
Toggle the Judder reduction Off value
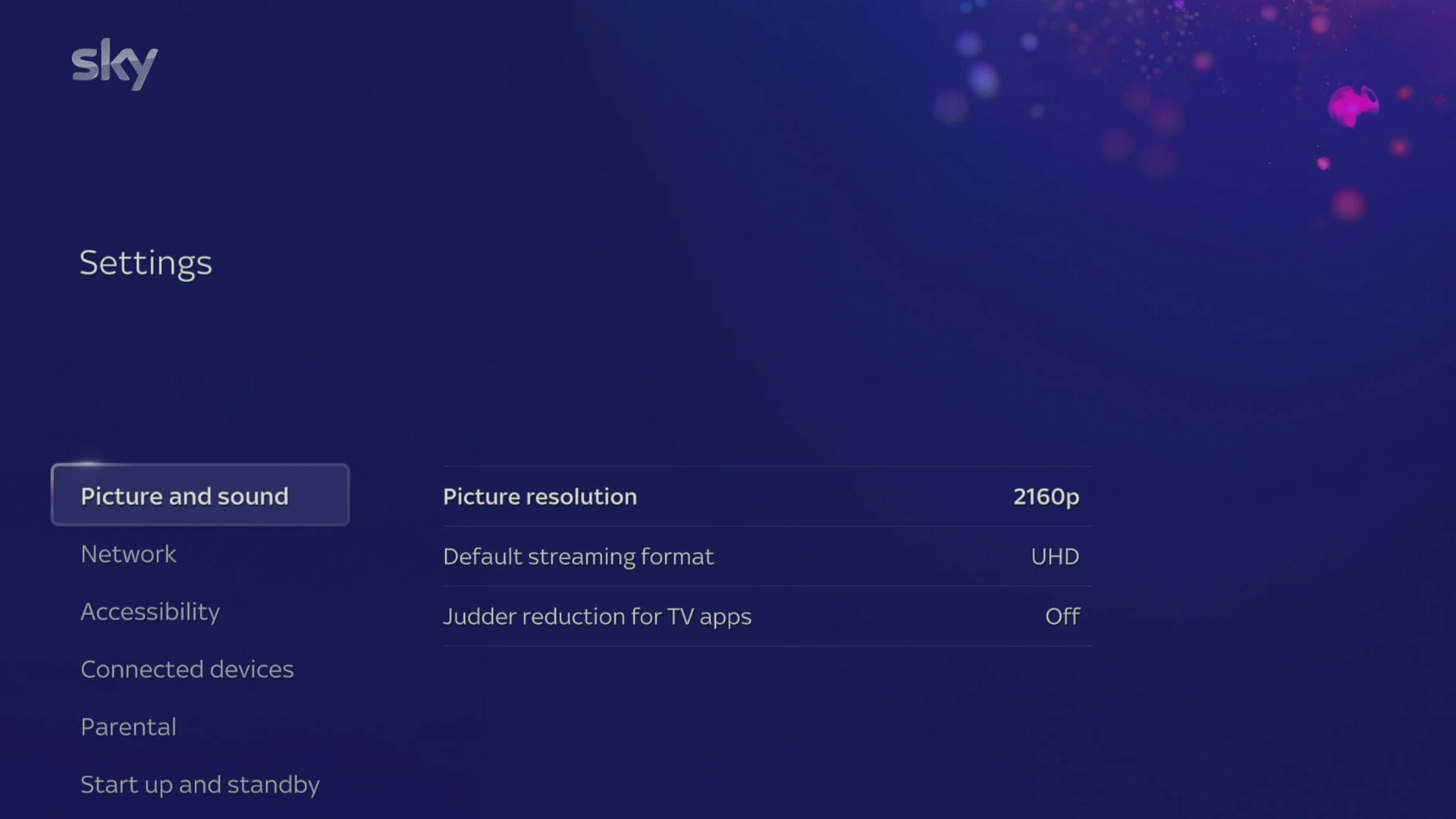tap(1062, 617)
